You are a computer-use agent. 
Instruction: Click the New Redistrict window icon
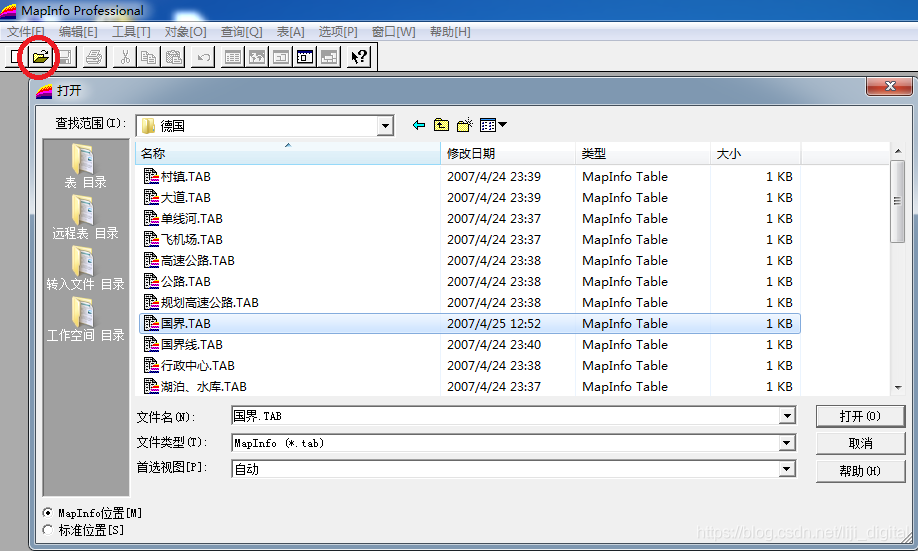(329, 57)
